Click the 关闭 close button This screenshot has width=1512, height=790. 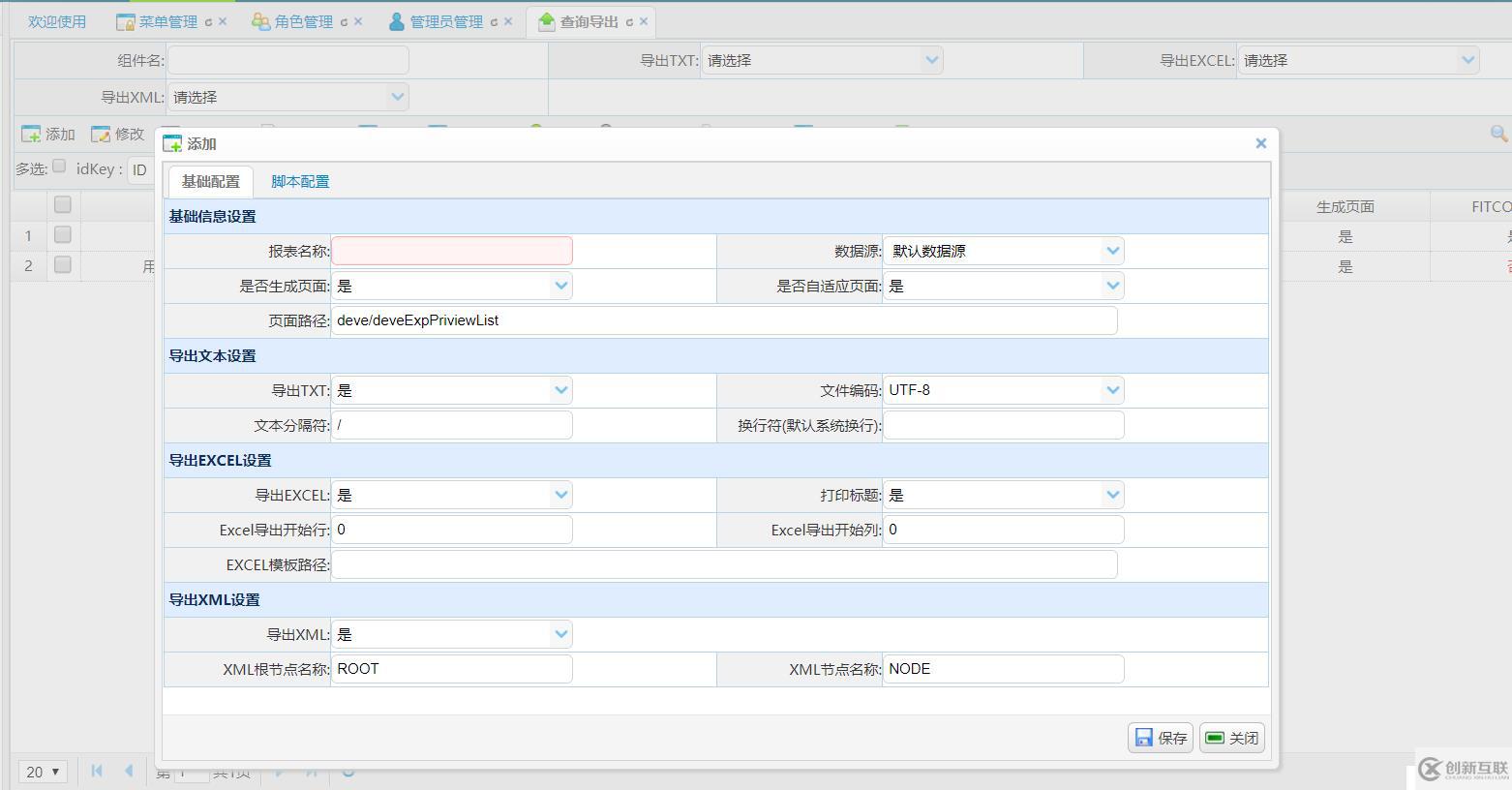tap(1231, 737)
